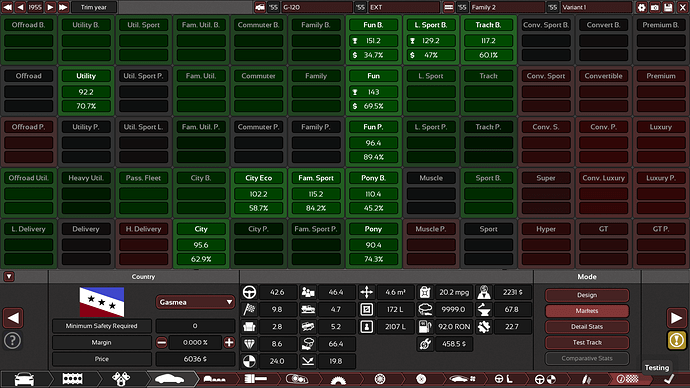Click the fuel economy jerrycan icon
Viewport: 690px width, 388px height.
tap(425, 292)
